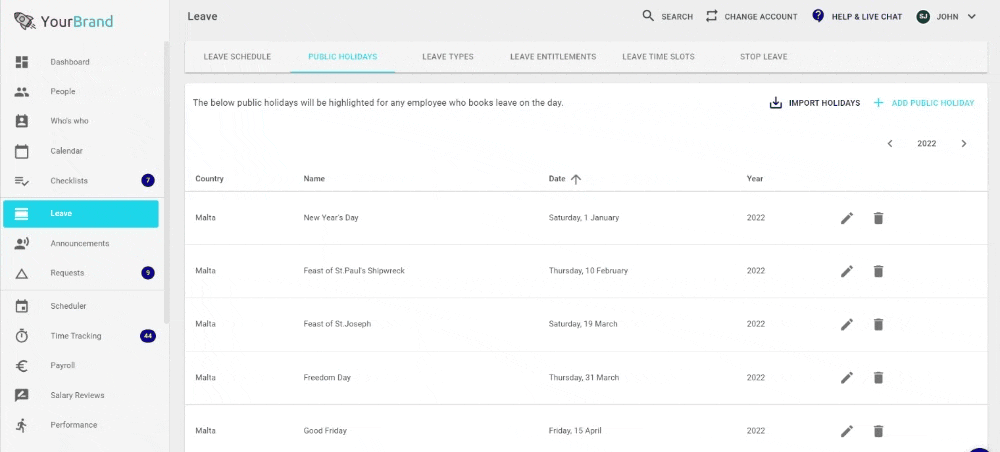
Task: Open the Leave Entitlements tab
Action: pyautogui.click(x=553, y=57)
